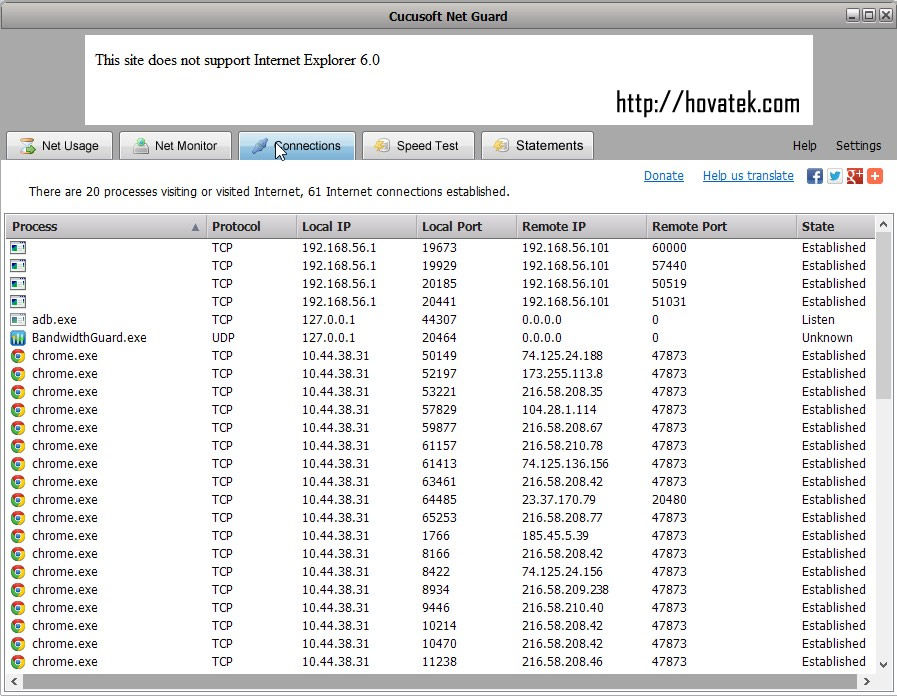Screen dimensions: 897x696
Task: Click Chrome icon in local port 50149 row
Action: [18, 356]
